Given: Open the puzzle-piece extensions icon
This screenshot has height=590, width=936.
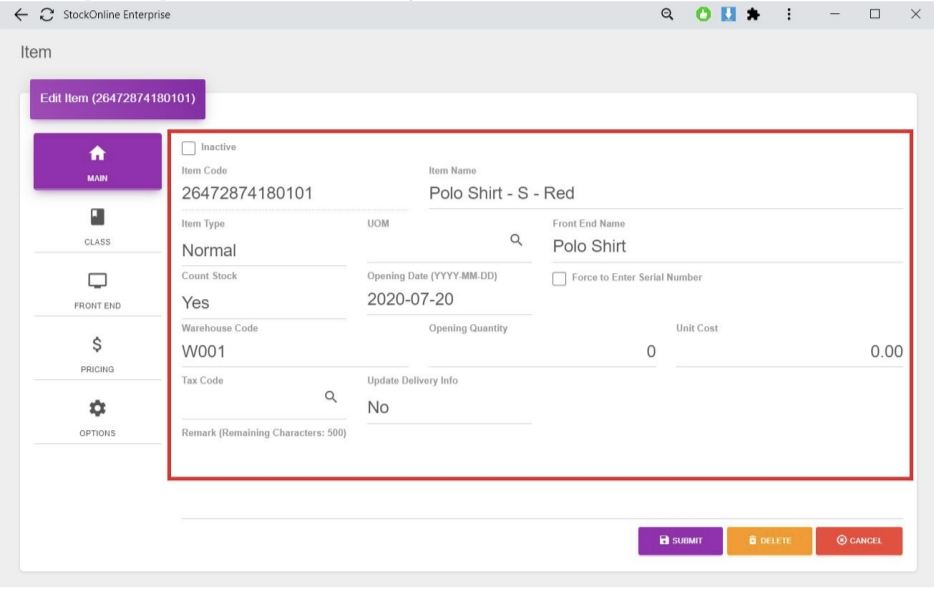Looking at the screenshot, I should 754,15.
